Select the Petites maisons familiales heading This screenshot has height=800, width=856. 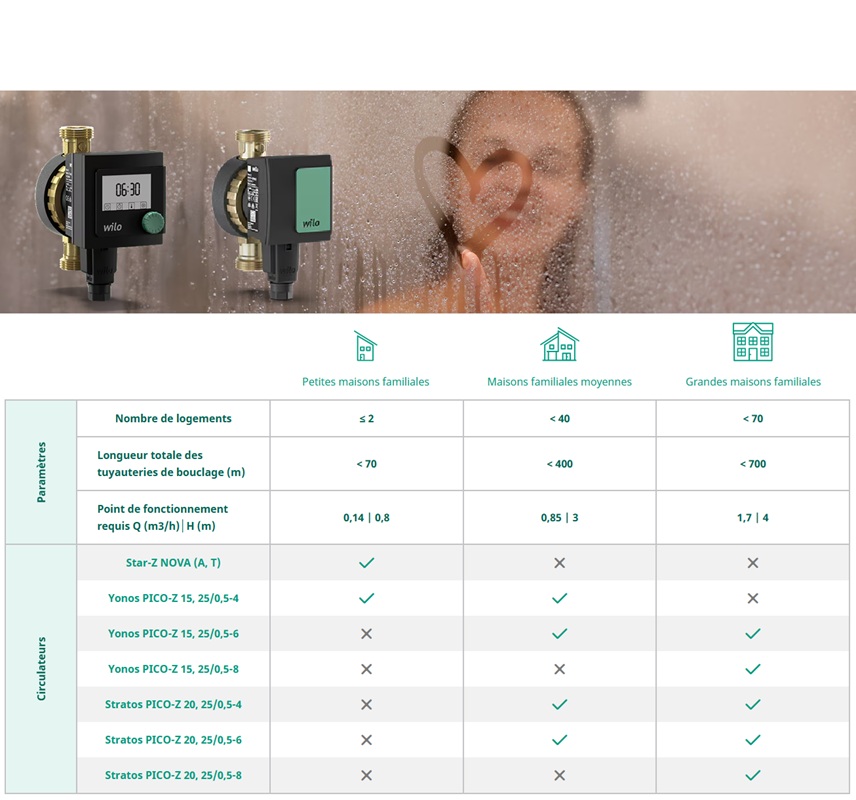coord(366,382)
